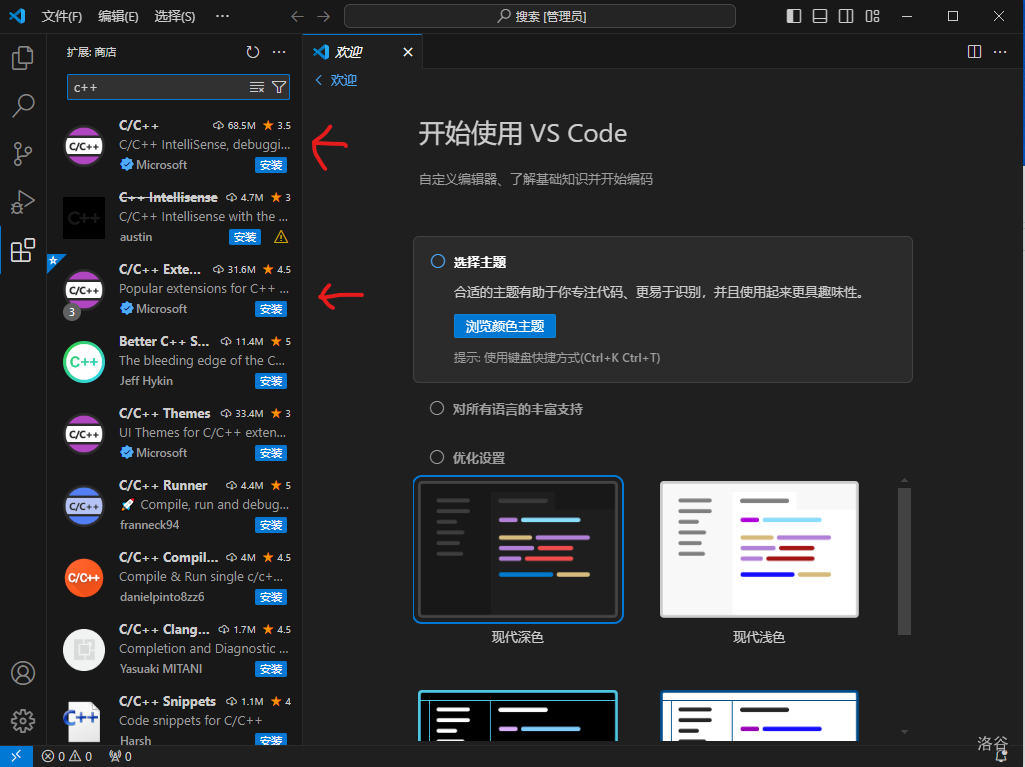Open the extension search filter
Image resolution: width=1025 pixels, height=767 pixels.
279,87
